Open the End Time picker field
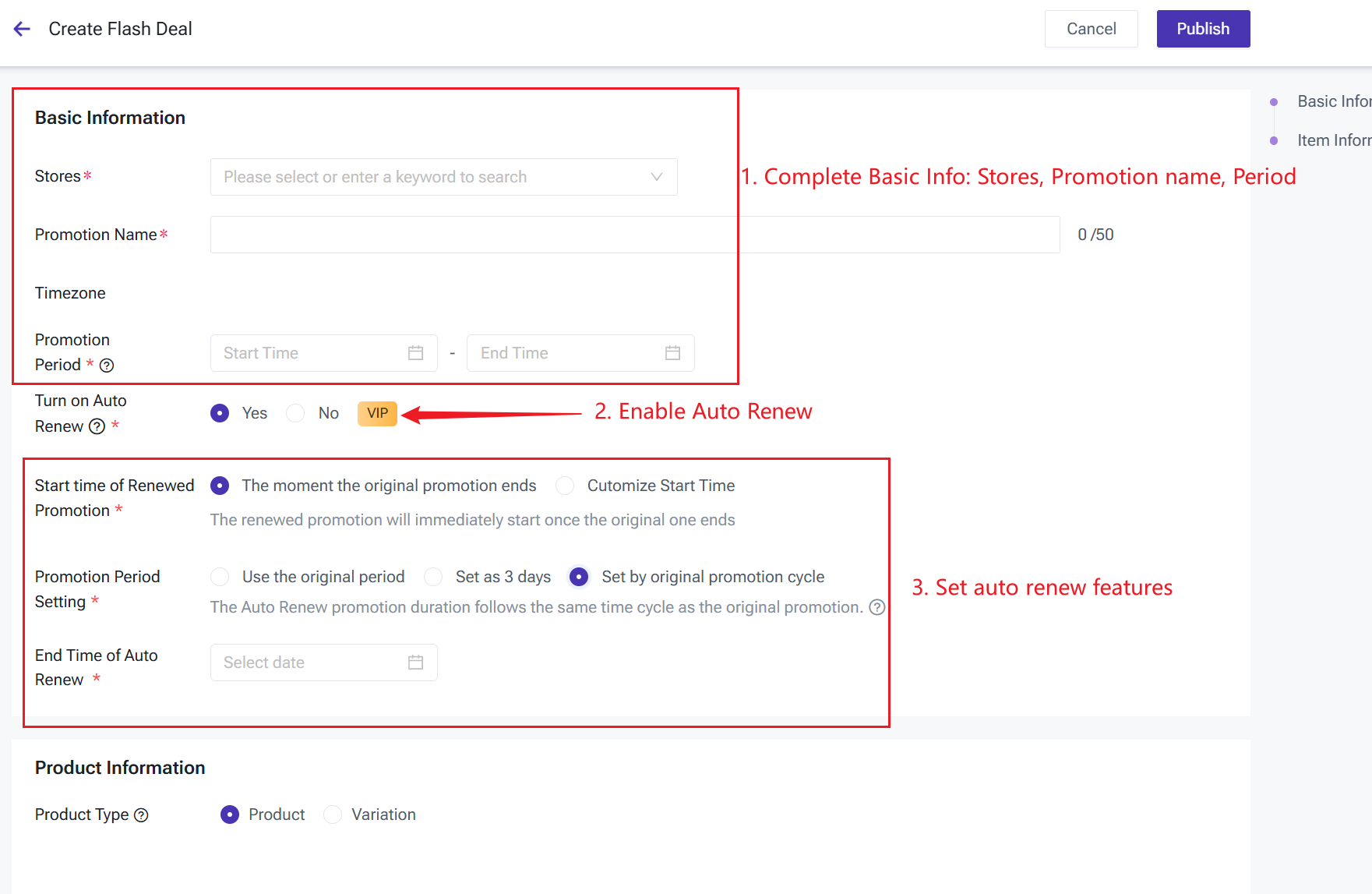Image resolution: width=1372 pixels, height=894 pixels. 580,353
